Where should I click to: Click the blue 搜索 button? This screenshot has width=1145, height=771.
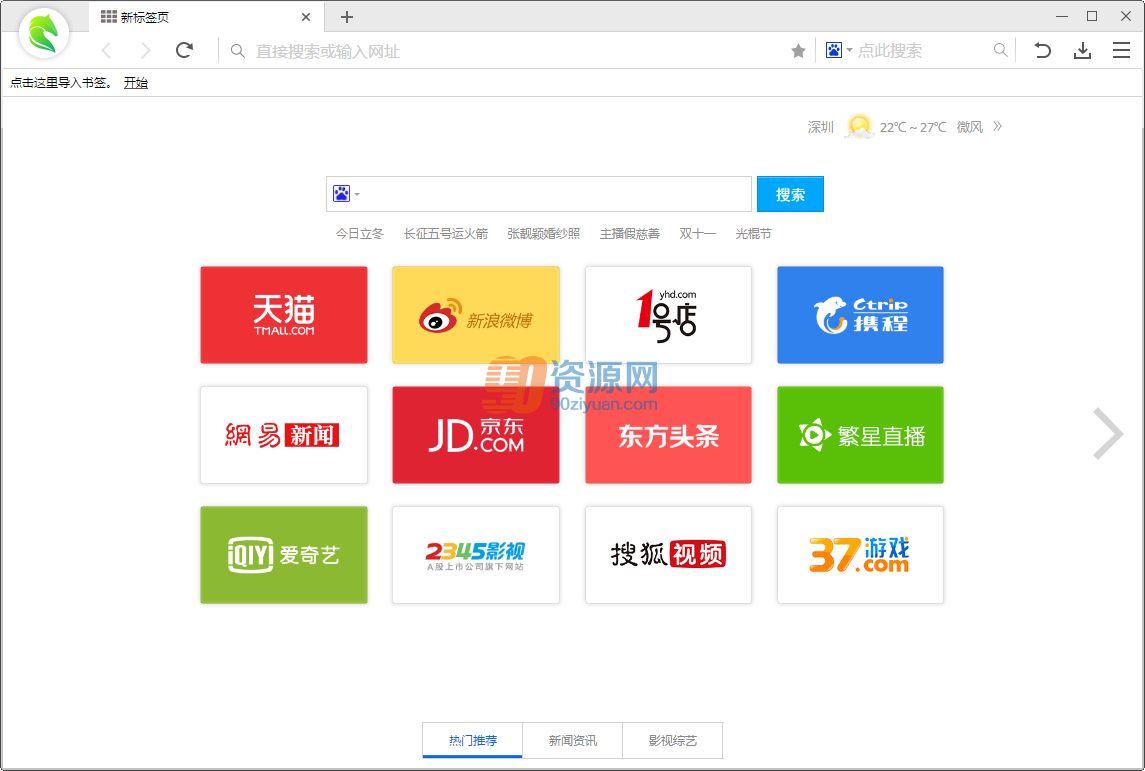point(790,194)
